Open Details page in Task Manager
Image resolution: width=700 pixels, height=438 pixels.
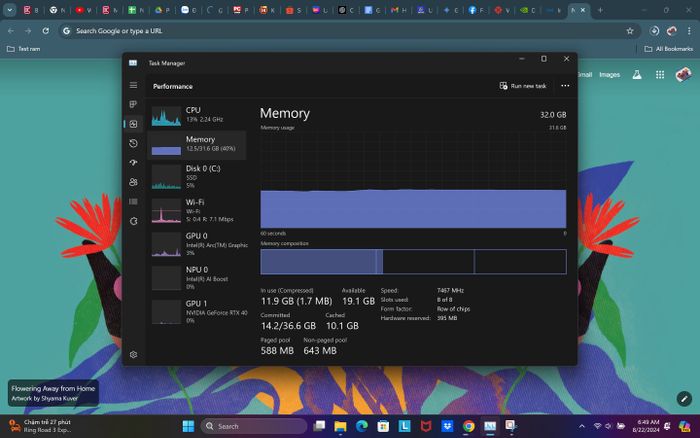pyautogui.click(x=133, y=201)
